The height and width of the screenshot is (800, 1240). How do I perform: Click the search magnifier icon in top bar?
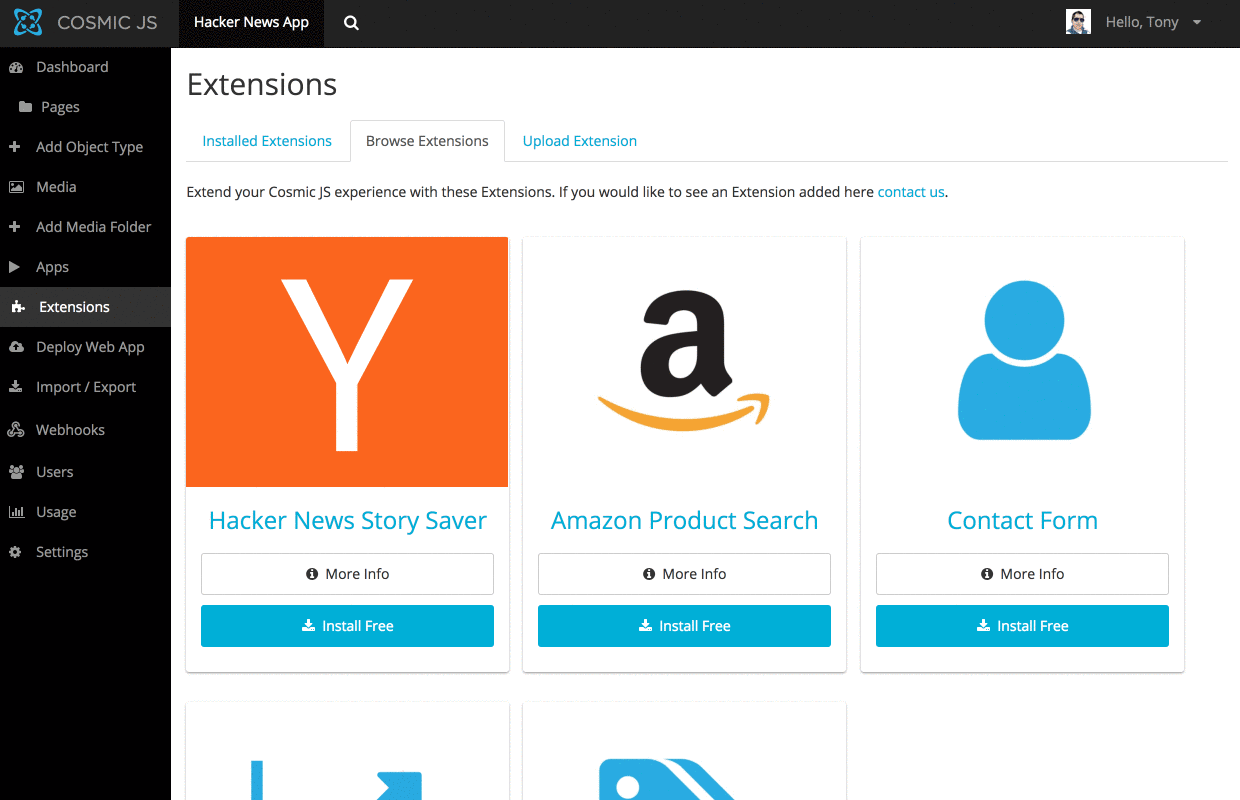[x=351, y=23]
